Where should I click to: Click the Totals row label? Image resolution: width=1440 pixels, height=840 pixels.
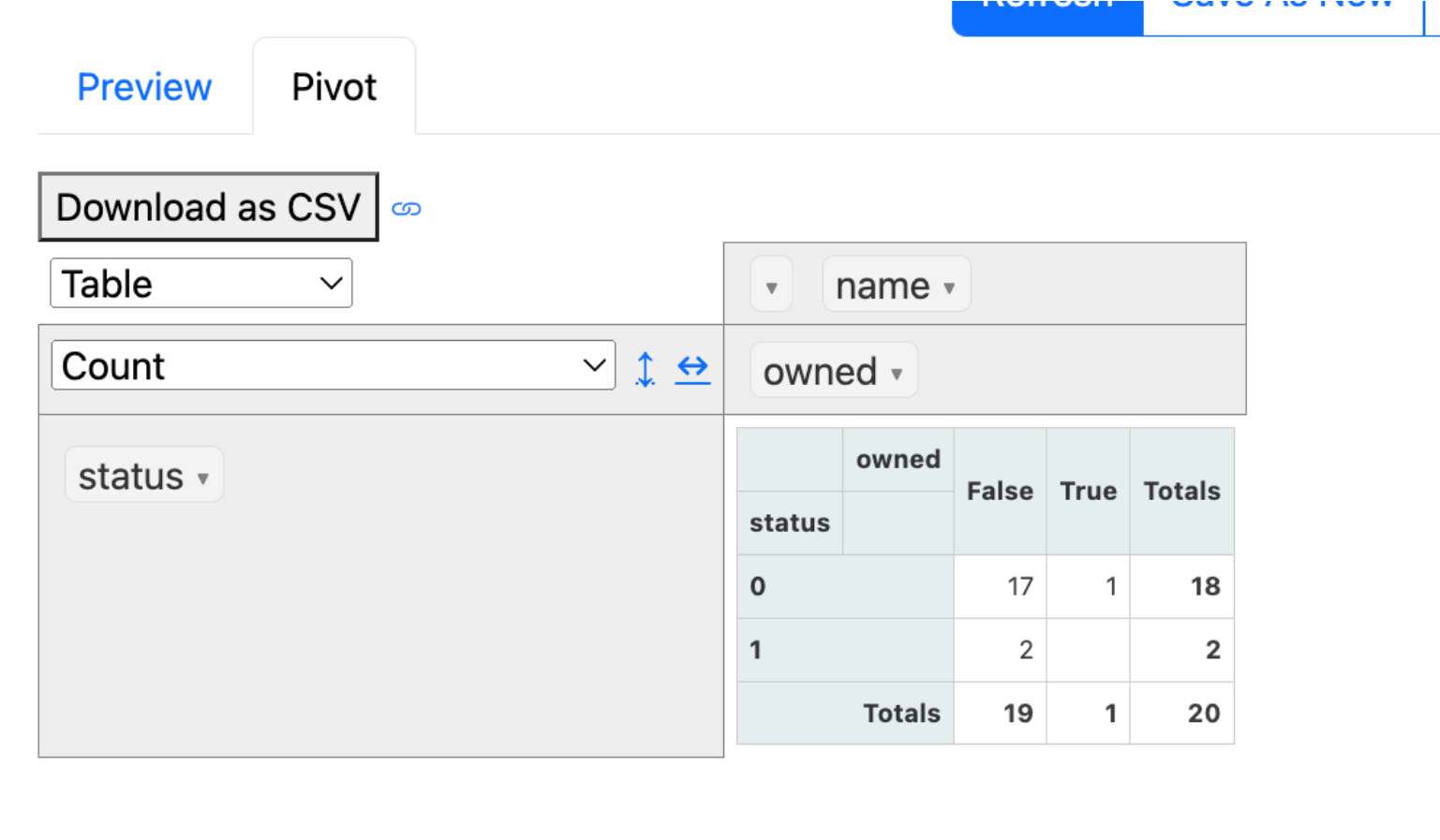[900, 713]
